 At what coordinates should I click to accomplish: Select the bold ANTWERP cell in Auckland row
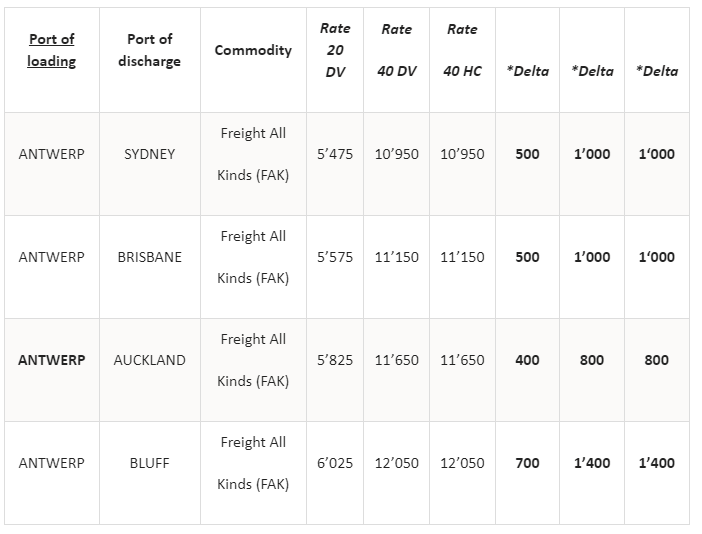51,360
